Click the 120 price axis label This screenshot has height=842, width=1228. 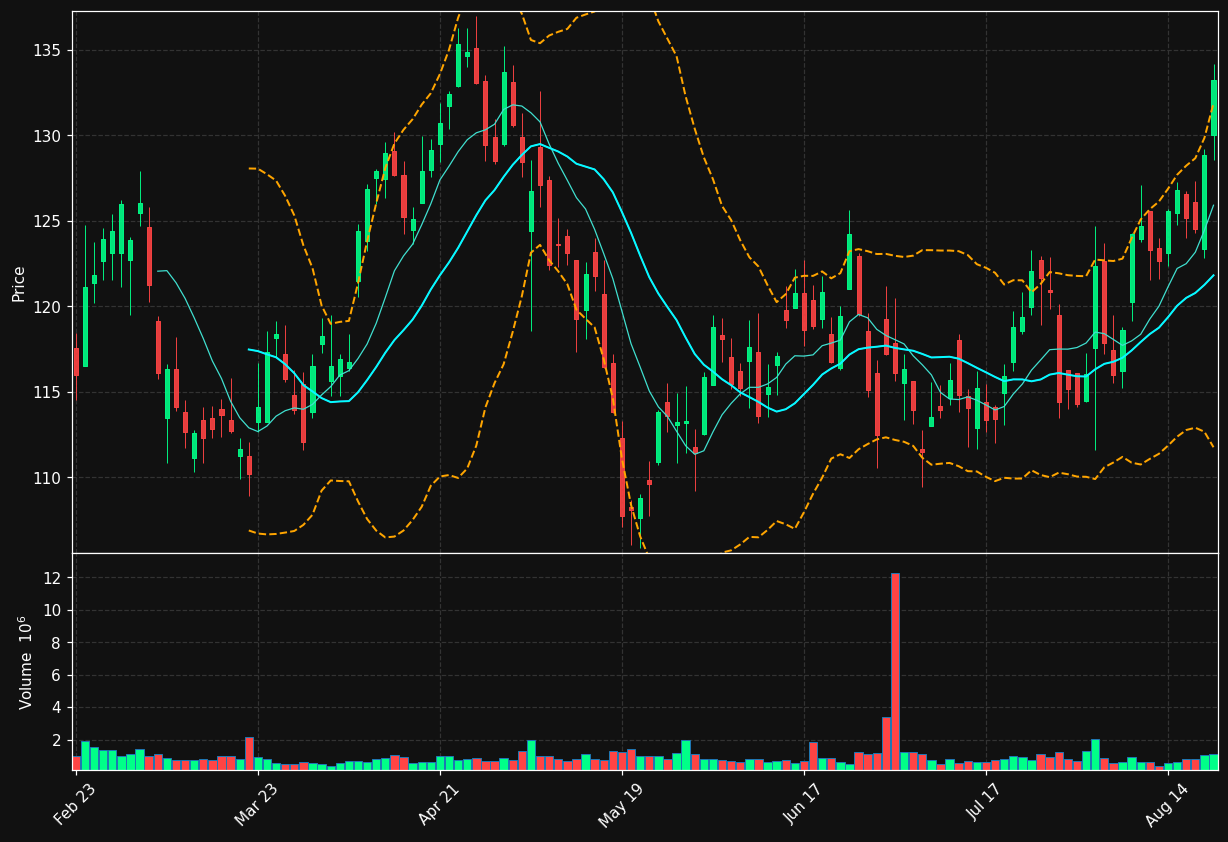[47, 307]
